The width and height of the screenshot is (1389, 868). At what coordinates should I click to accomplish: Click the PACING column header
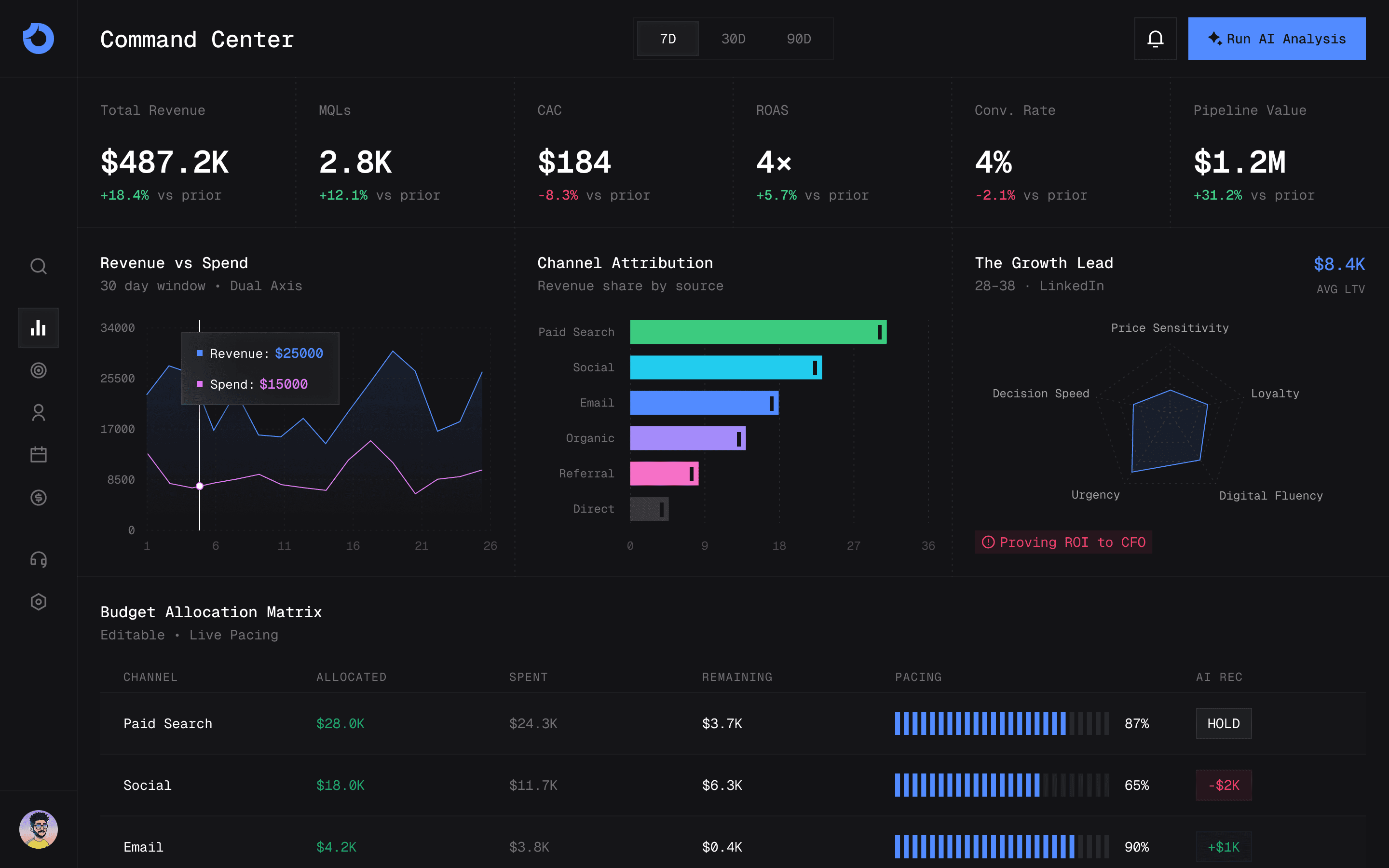(918, 677)
